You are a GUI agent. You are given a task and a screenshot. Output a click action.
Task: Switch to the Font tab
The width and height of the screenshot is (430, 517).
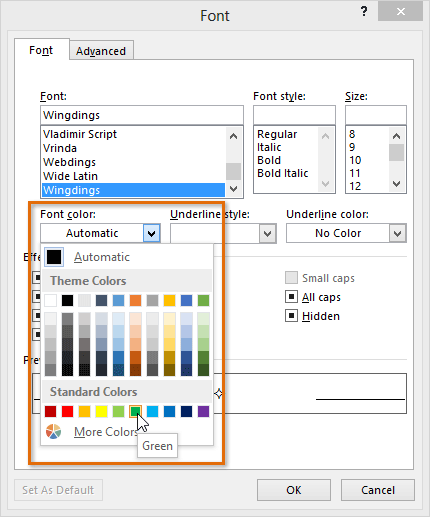41,50
